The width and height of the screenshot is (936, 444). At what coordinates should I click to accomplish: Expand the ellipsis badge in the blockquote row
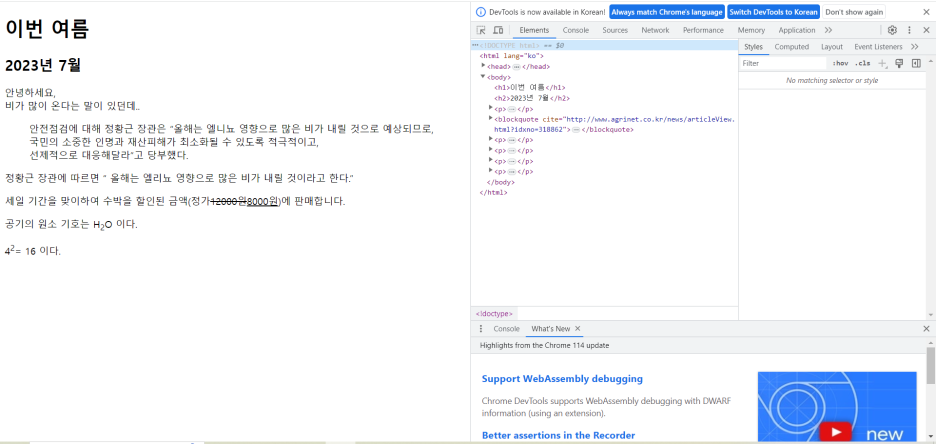coord(576,130)
